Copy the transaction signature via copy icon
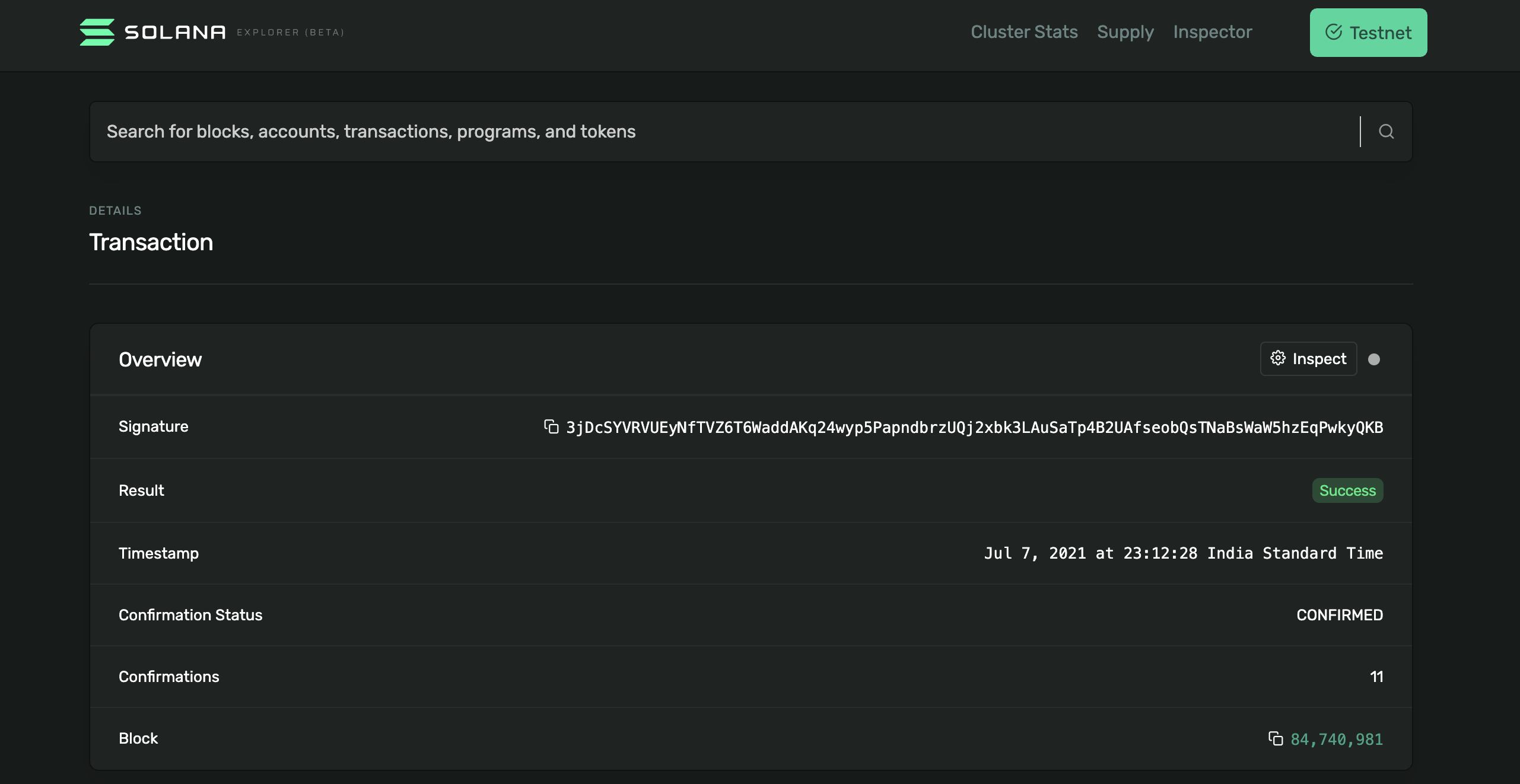 (551, 427)
